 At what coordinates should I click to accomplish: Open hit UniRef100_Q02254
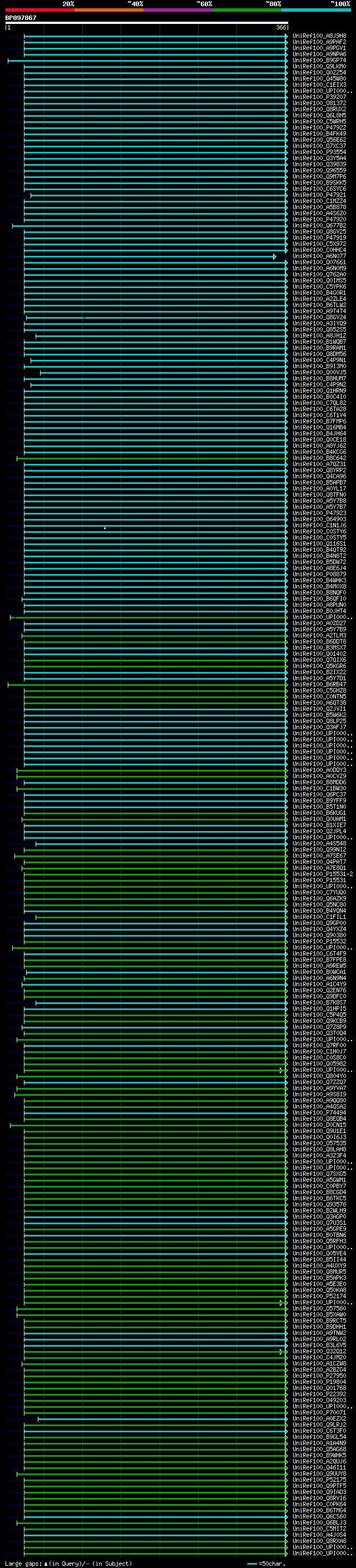click(x=319, y=72)
